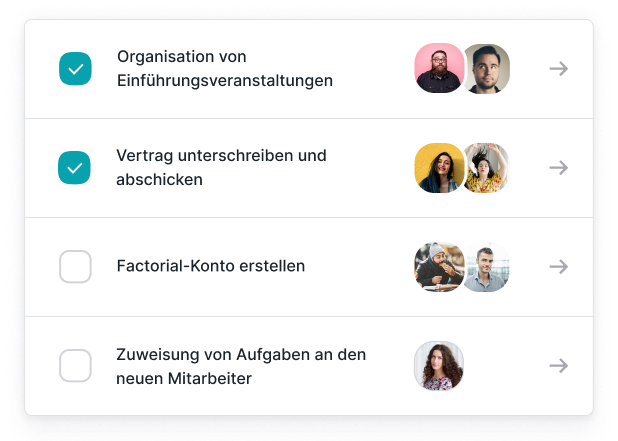The width and height of the screenshot is (618, 441).
Task: Select woman avatar with yellow background
Action: (439, 167)
